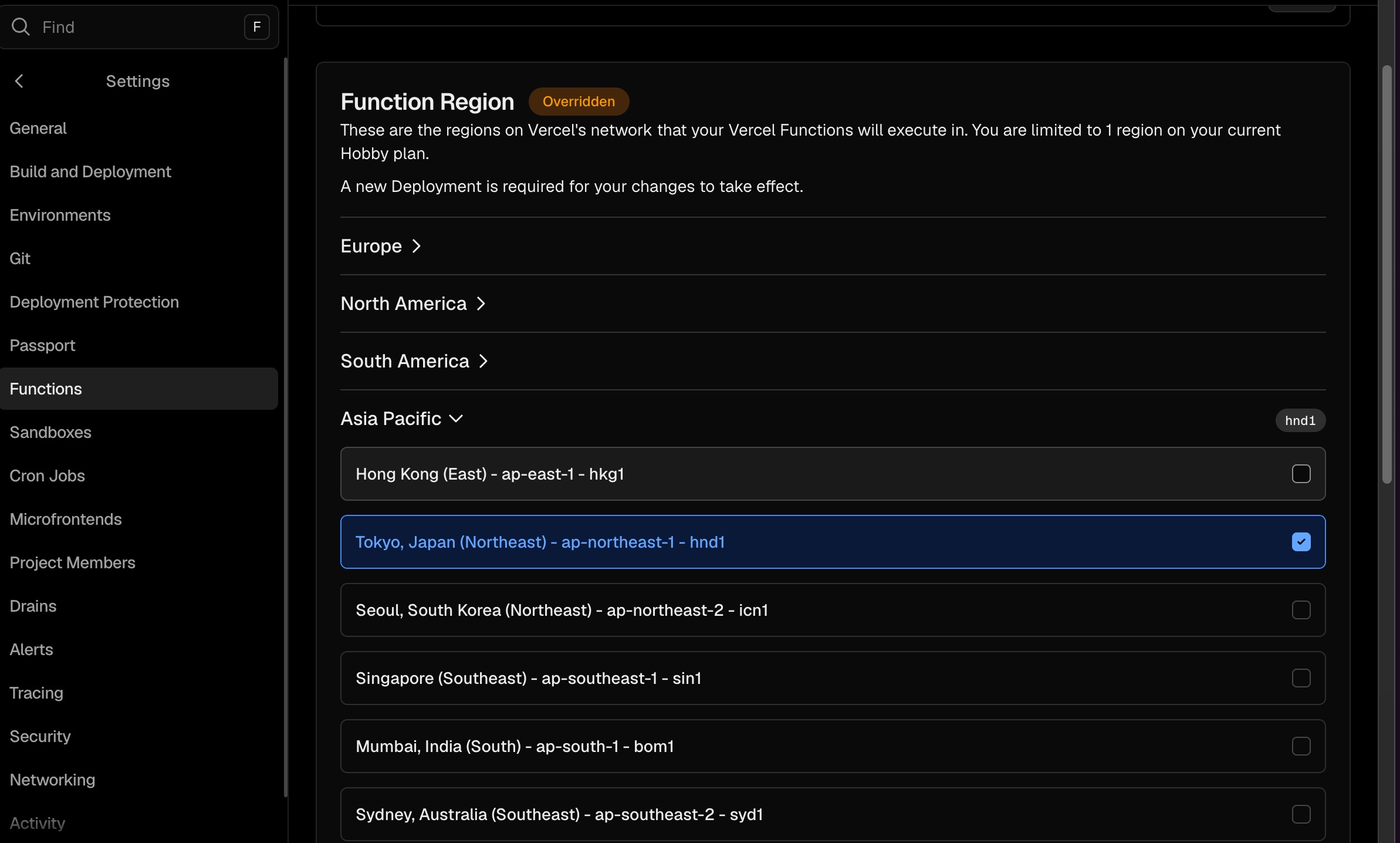The height and width of the screenshot is (843, 1400).
Task: Open Cron Jobs settings
Action: coord(47,476)
